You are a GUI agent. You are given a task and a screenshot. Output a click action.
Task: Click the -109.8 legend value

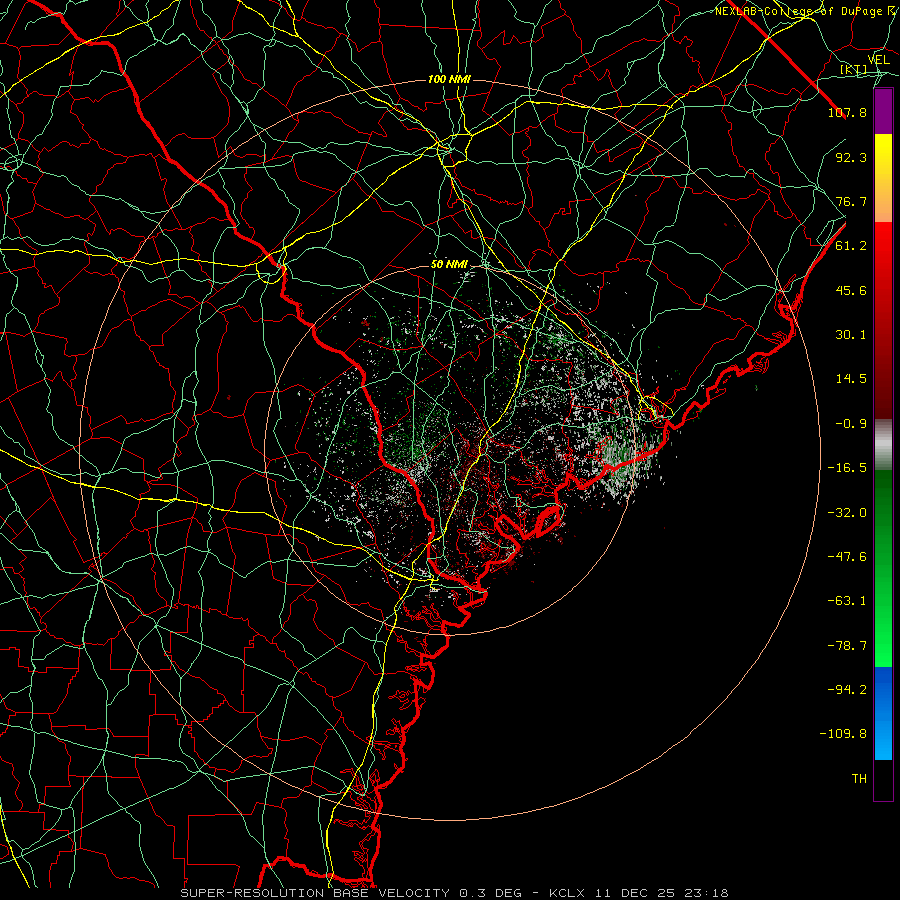coord(843,734)
